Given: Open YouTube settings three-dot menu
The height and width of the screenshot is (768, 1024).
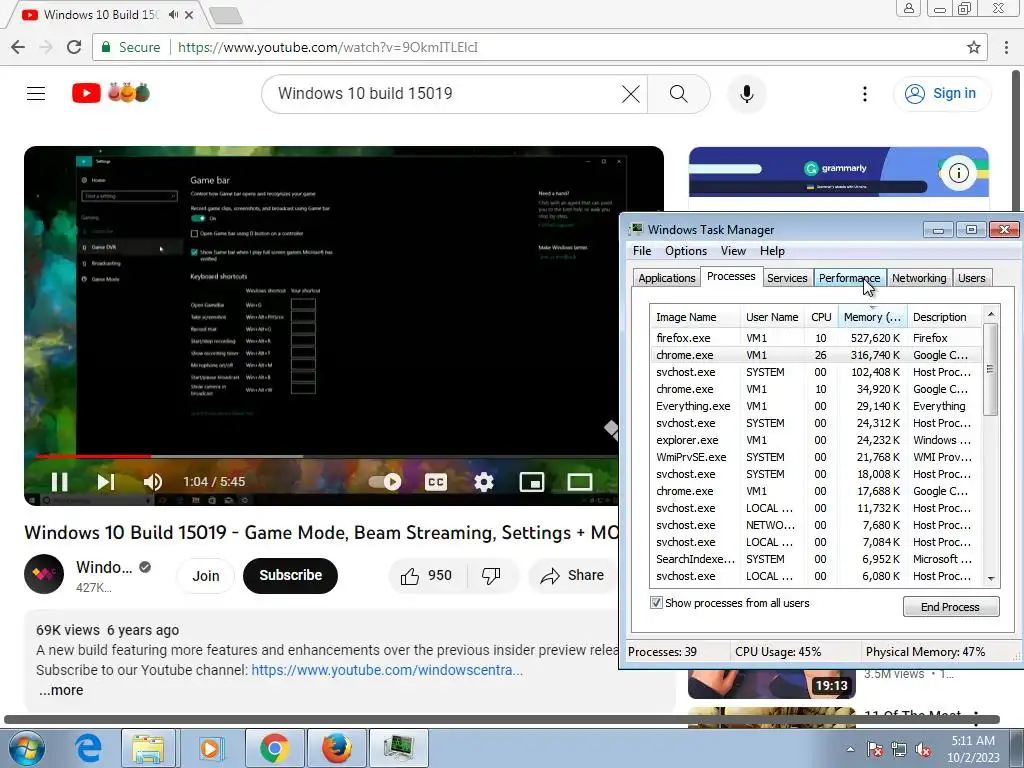Looking at the screenshot, I should click(865, 94).
